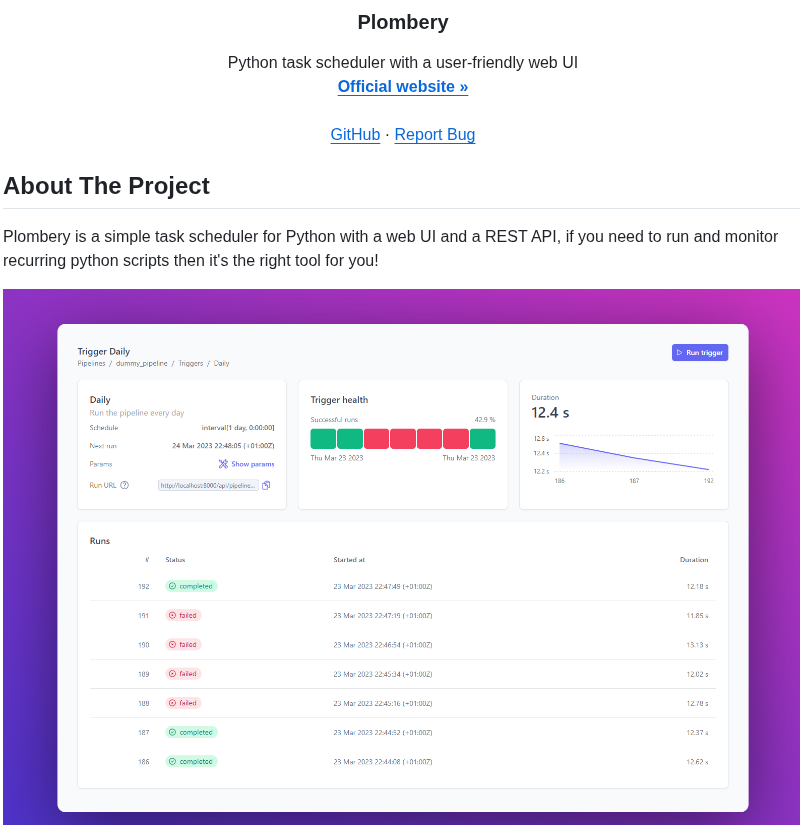
Task: Click the completed status badge of run 187
Action: 191,732
